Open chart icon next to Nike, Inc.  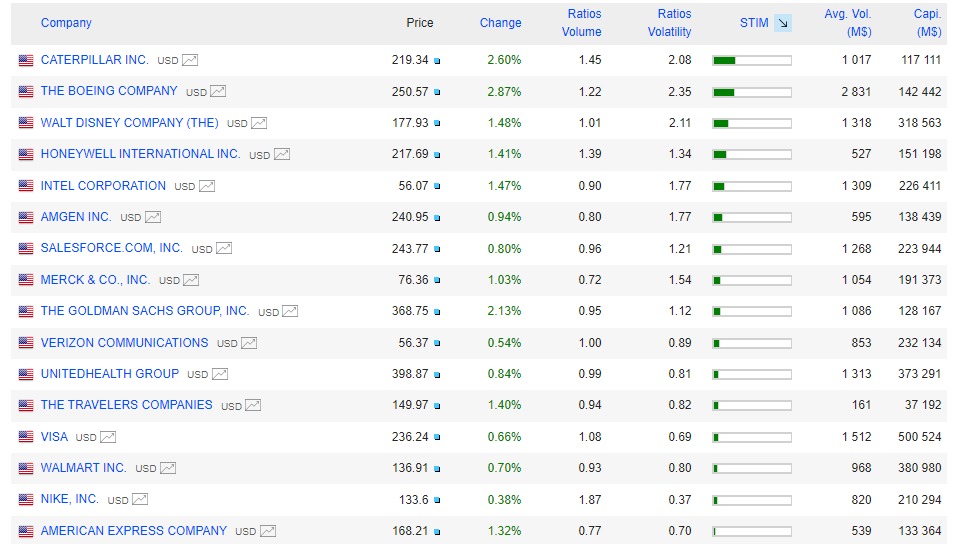pyautogui.click(x=140, y=500)
